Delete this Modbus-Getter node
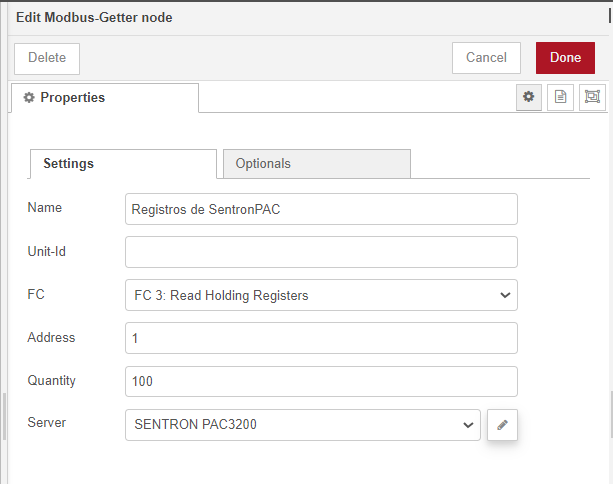Viewport: 613px width, 484px height. click(x=47, y=58)
